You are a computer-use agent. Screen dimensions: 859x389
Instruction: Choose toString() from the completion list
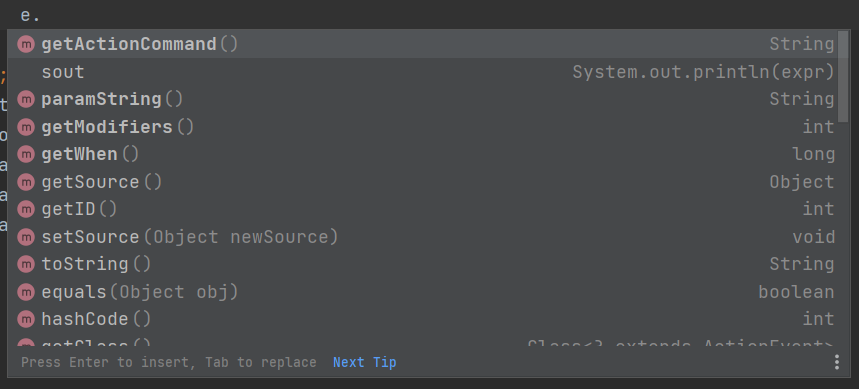click(x=422, y=264)
